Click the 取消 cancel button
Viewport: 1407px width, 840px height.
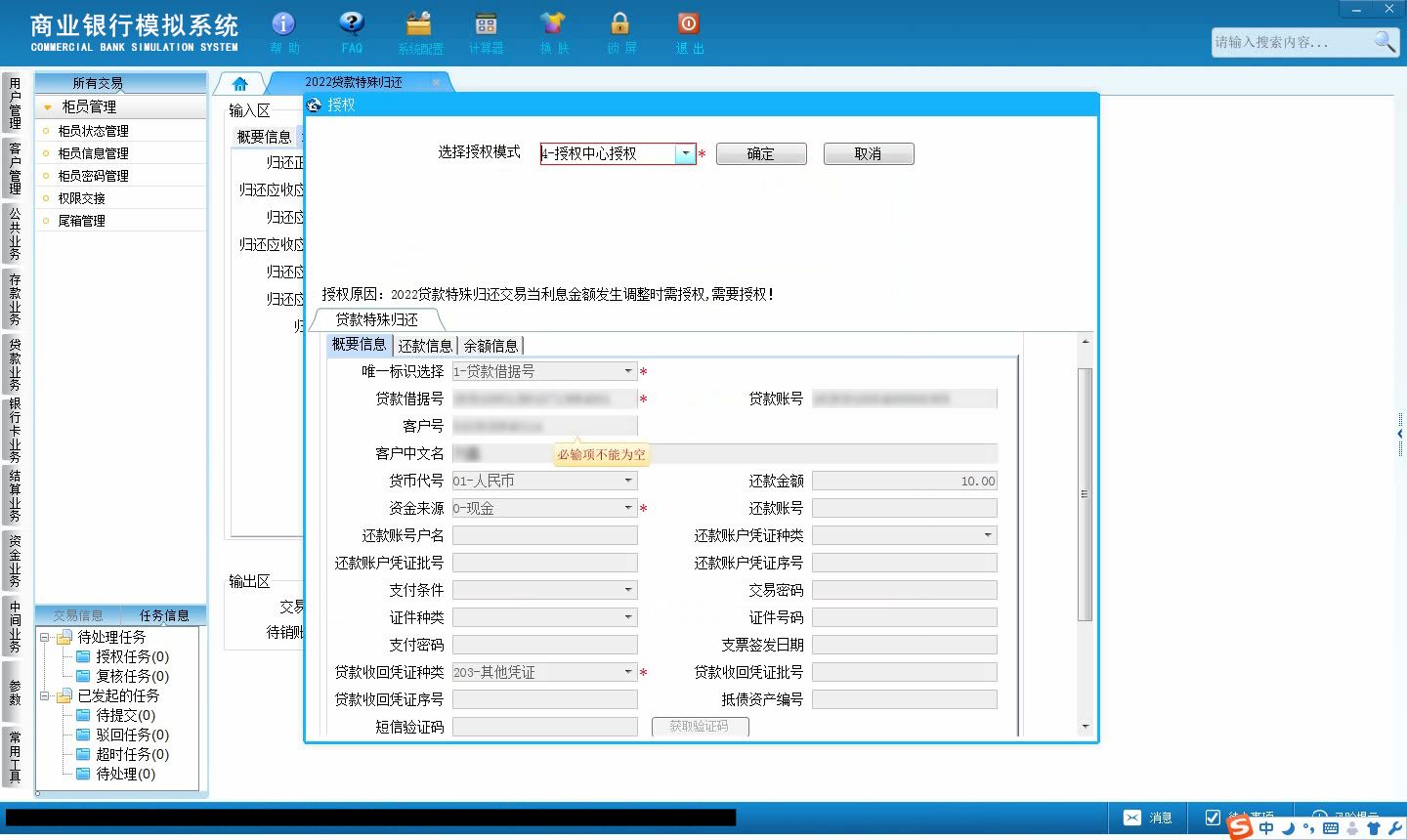pos(869,153)
